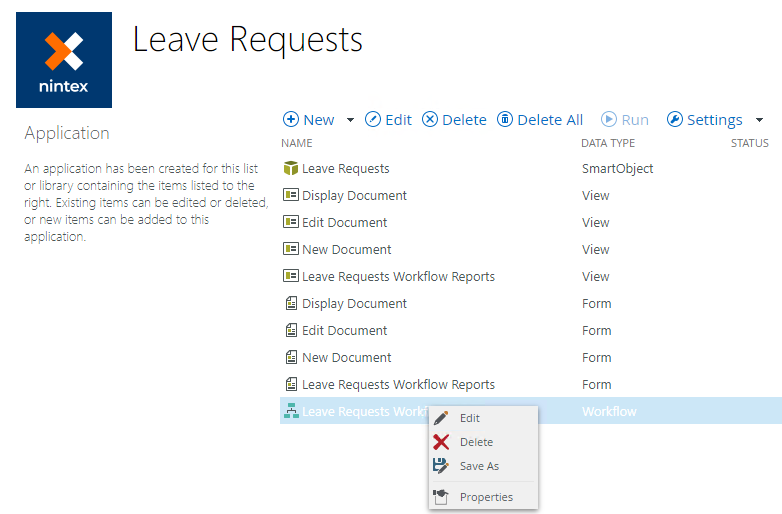Screen dimensions: 782x514
Task: Select the Display Document form name
Action: click(x=355, y=304)
